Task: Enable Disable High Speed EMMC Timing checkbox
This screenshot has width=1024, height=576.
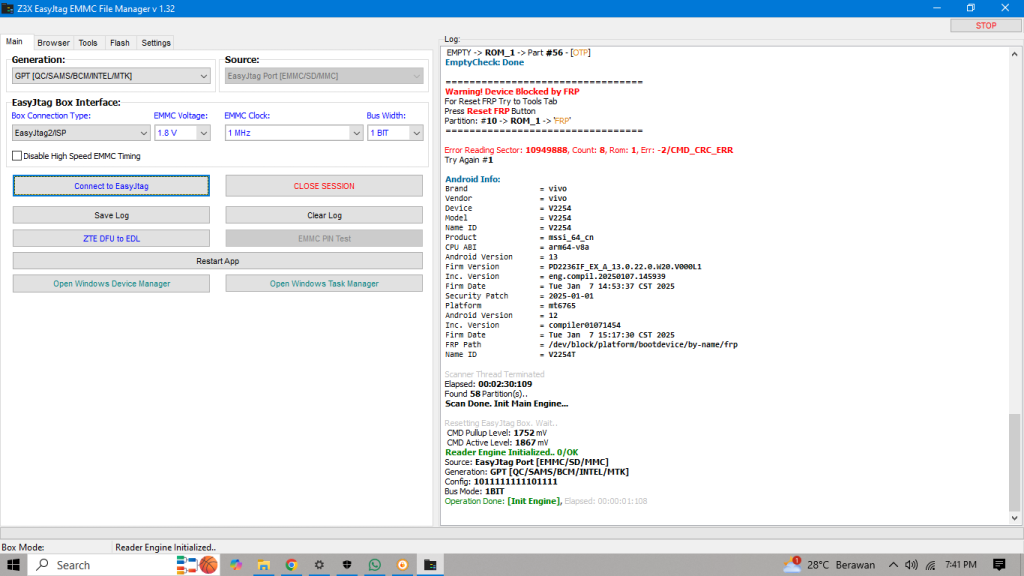Action: 17,156
